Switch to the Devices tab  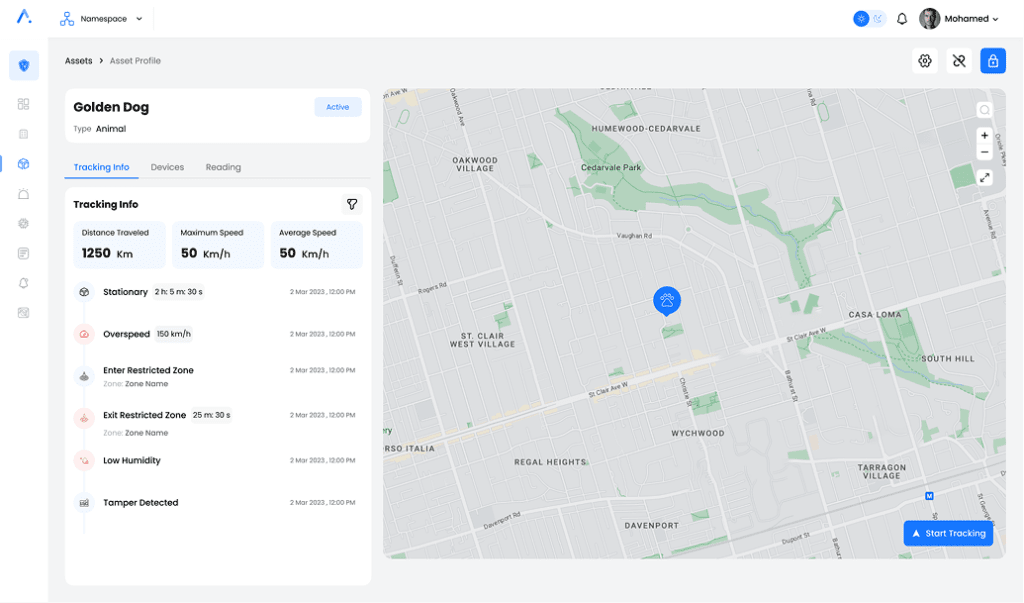(167, 167)
